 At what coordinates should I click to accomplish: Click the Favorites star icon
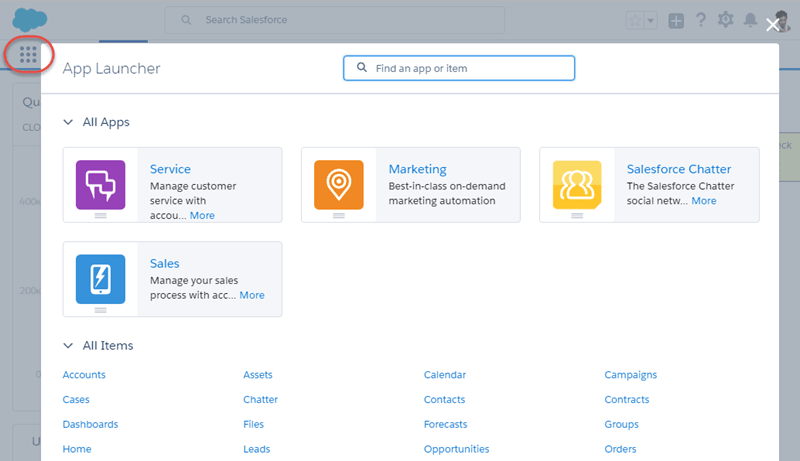(x=635, y=20)
